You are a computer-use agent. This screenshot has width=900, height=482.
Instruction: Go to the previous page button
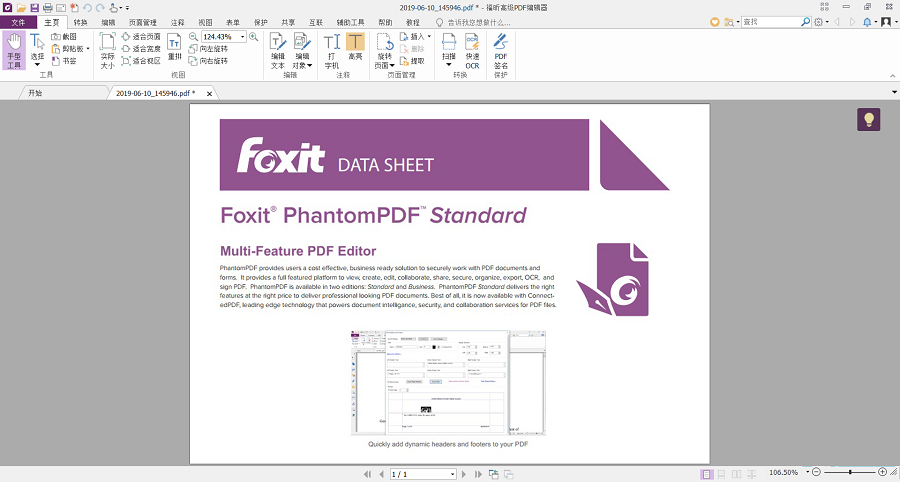381,474
